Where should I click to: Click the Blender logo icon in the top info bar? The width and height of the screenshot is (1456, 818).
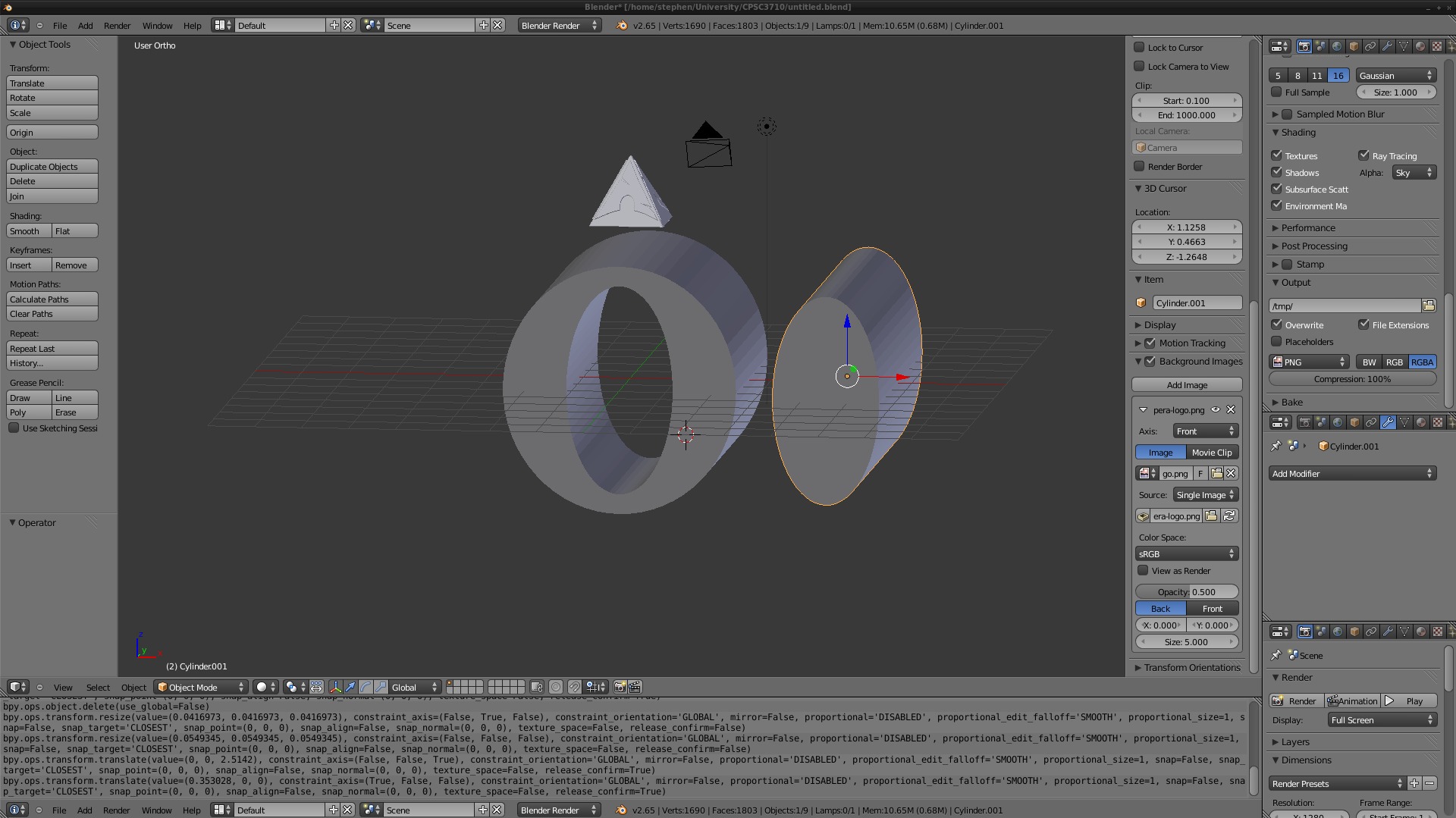tap(622, 25)
